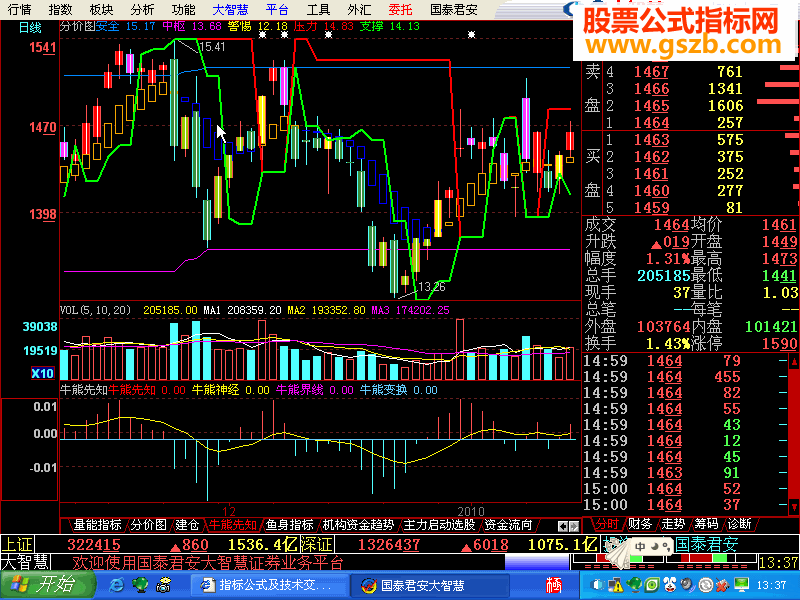Click the trade list scroll-down arrow
The height and width of the screenshot is (600, 800).
[794, 507]
